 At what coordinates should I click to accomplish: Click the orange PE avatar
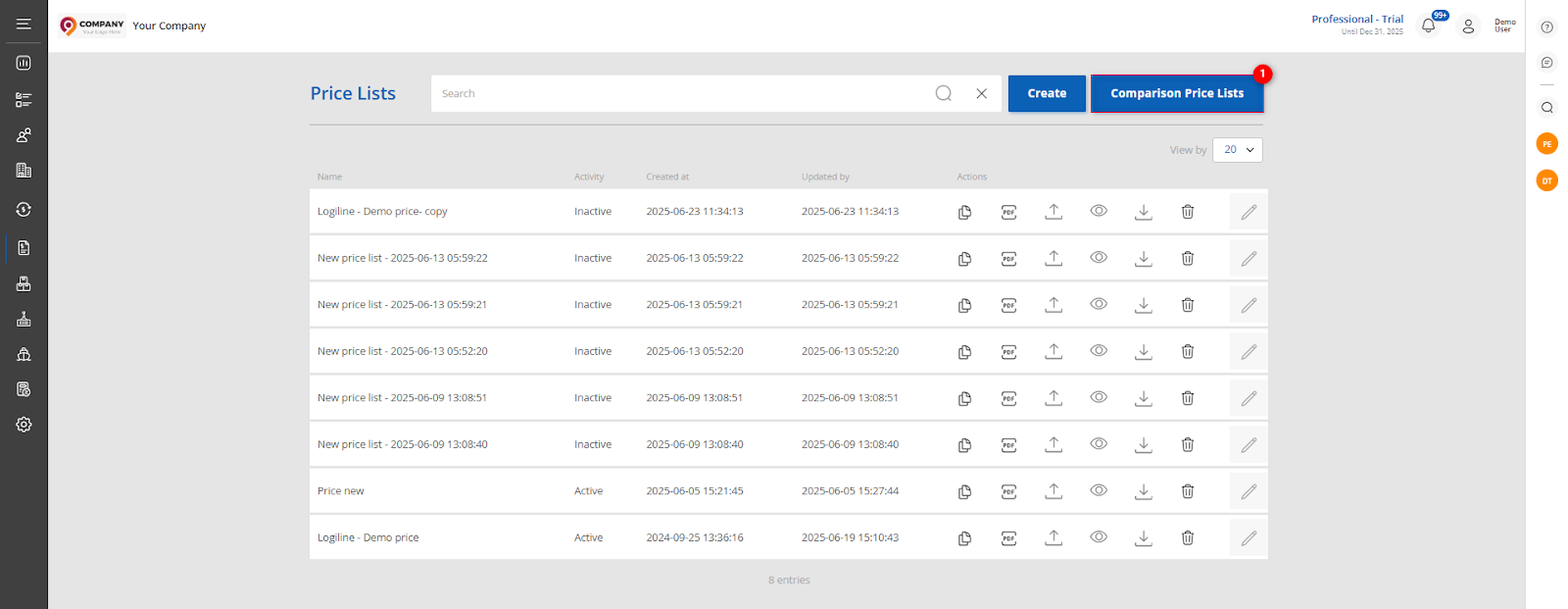(x=1546, y=144)
